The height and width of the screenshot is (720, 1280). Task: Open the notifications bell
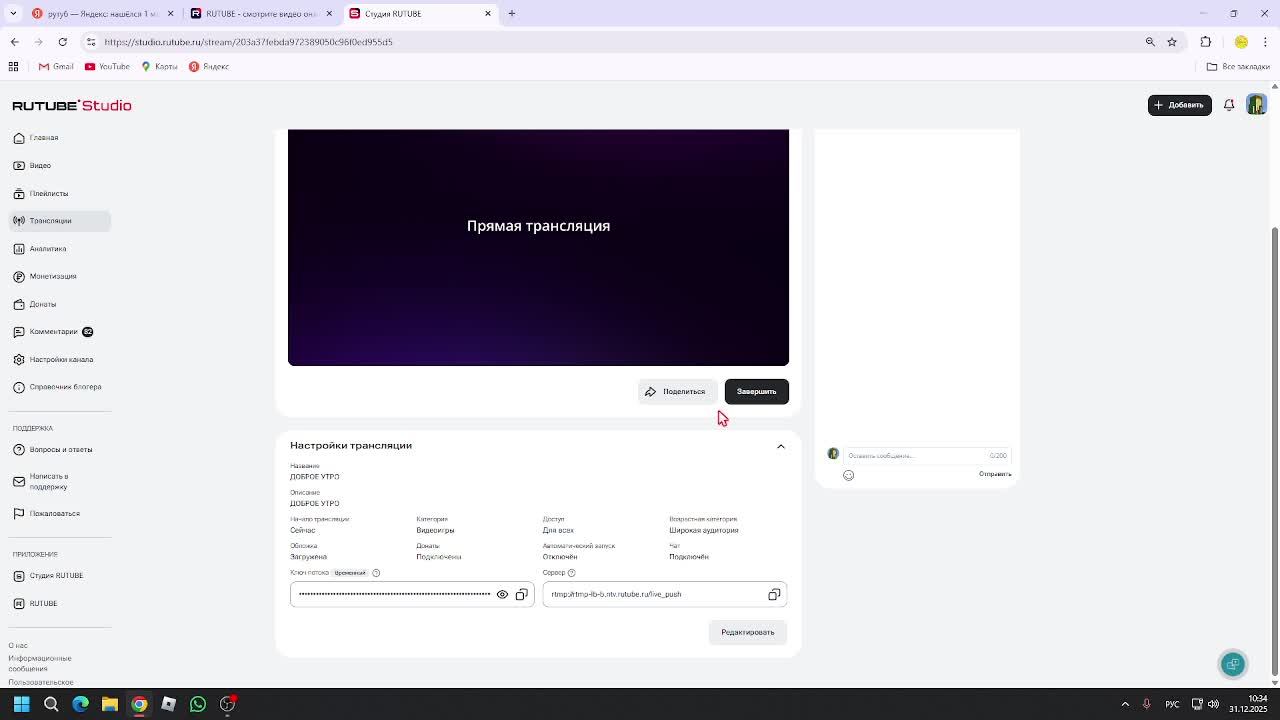point(1229,105)
